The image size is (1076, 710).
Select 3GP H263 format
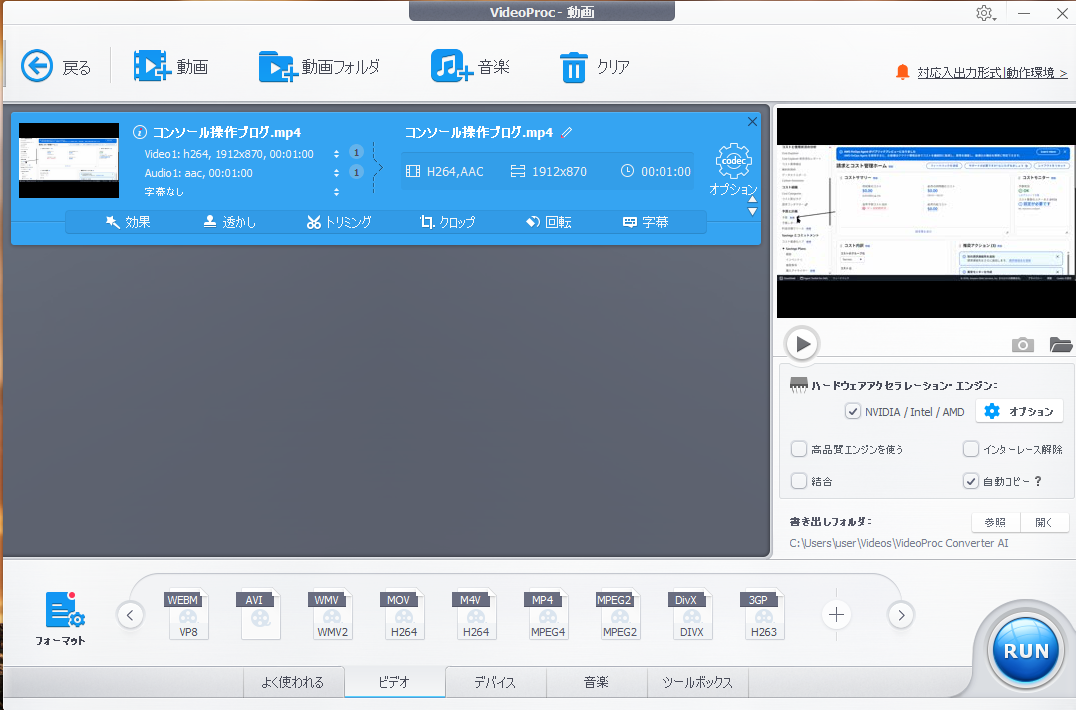click(x=763, y=615)
